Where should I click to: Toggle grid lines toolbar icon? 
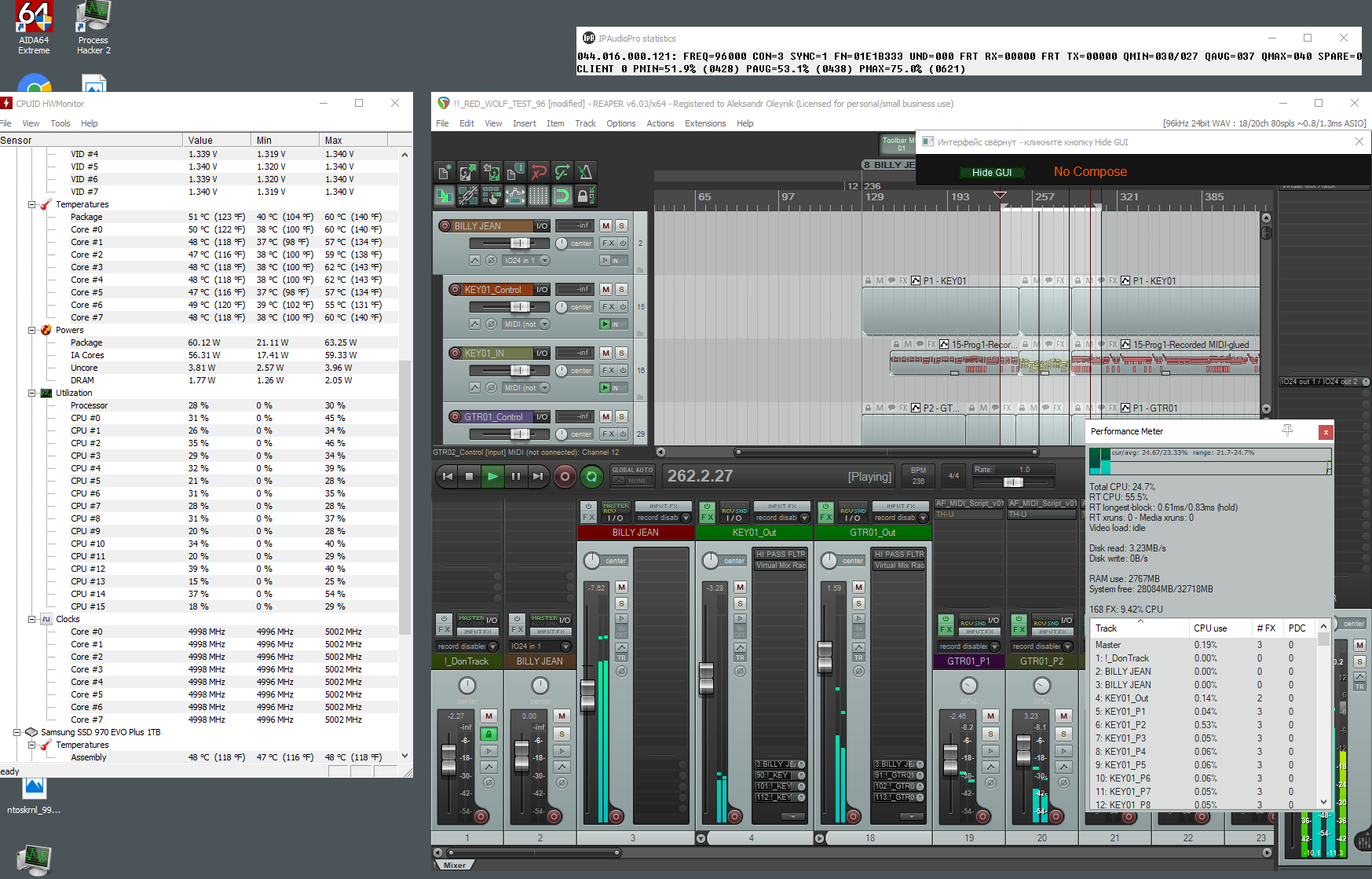539,196
